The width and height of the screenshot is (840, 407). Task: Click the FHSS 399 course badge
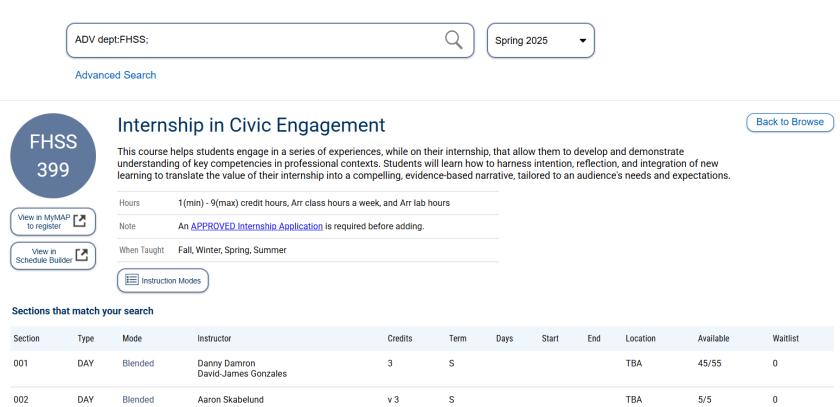[53, 156]
